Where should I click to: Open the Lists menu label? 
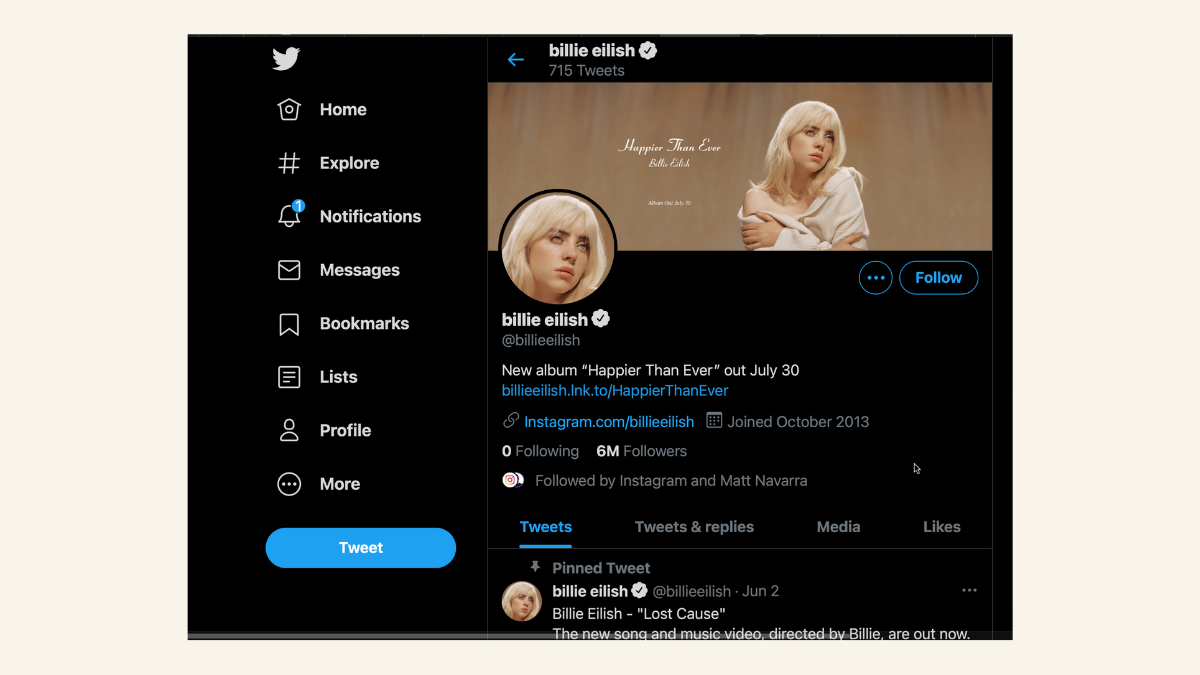338,377
